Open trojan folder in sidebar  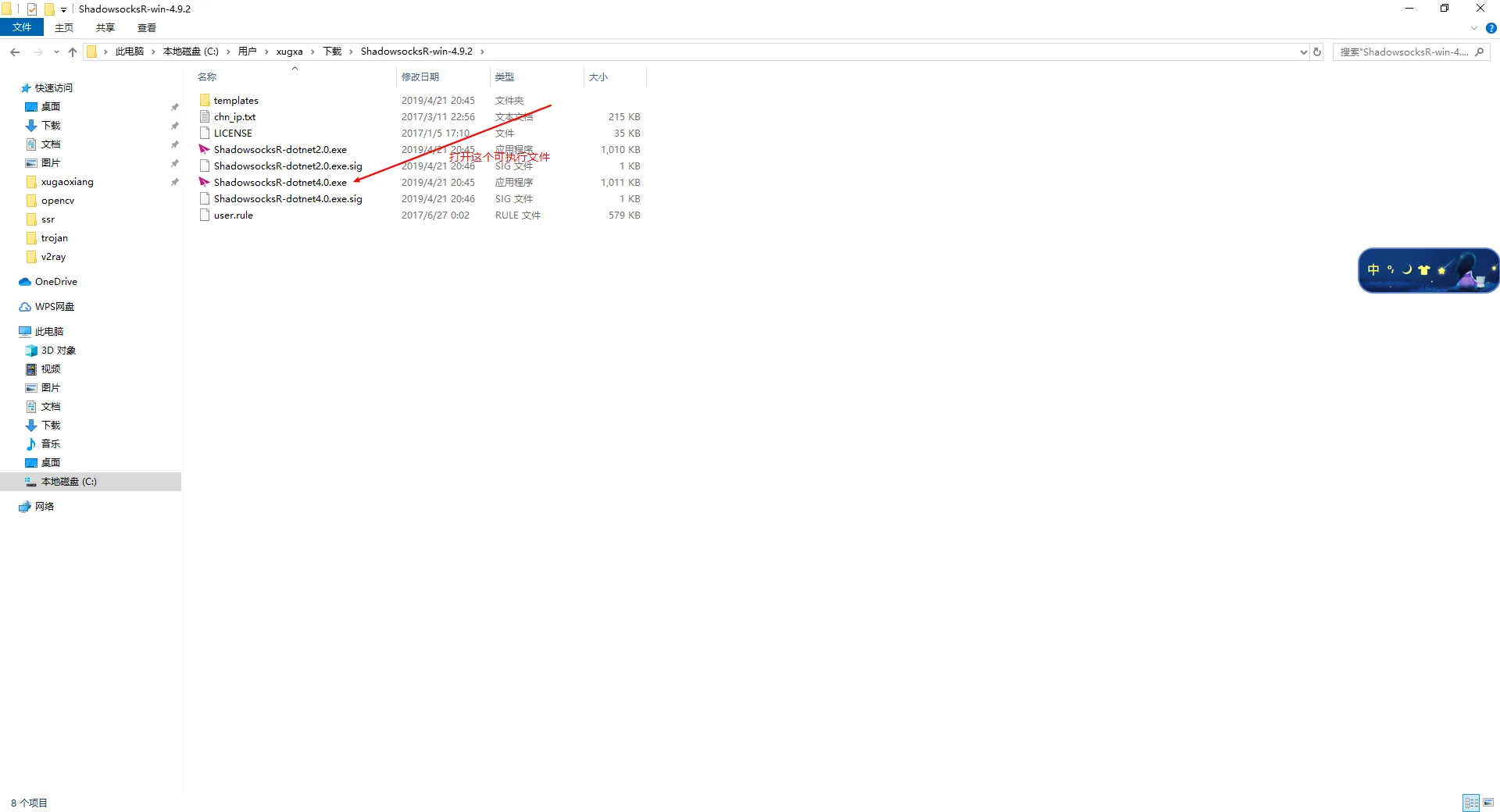54,238
